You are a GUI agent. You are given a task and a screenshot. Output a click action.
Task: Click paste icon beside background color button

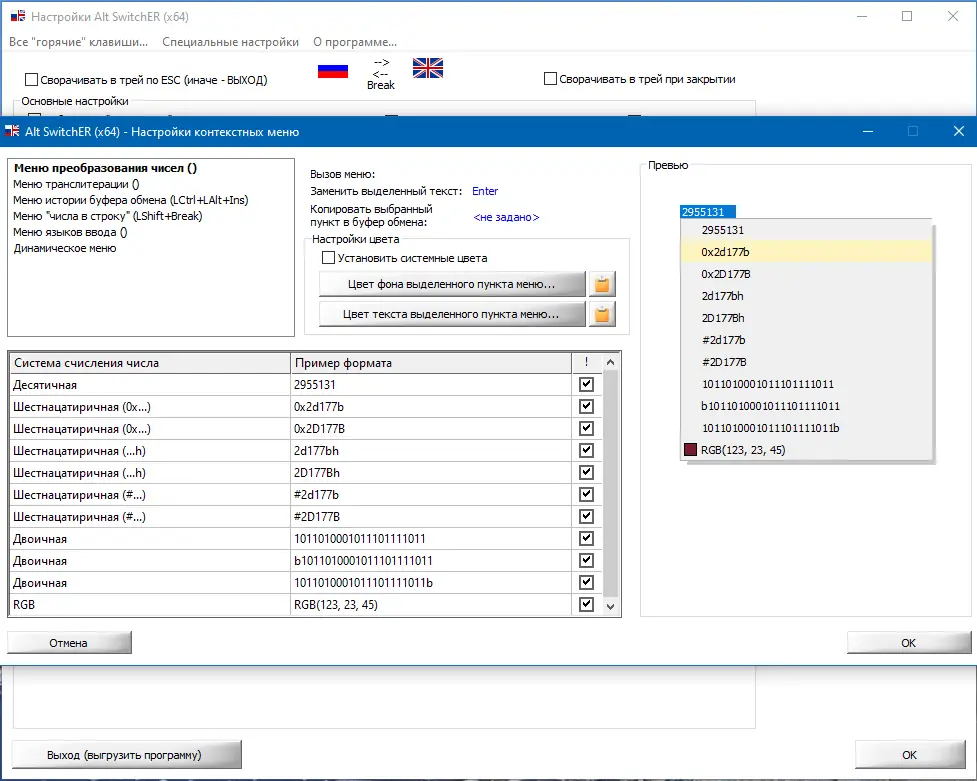tap(602, 284)
